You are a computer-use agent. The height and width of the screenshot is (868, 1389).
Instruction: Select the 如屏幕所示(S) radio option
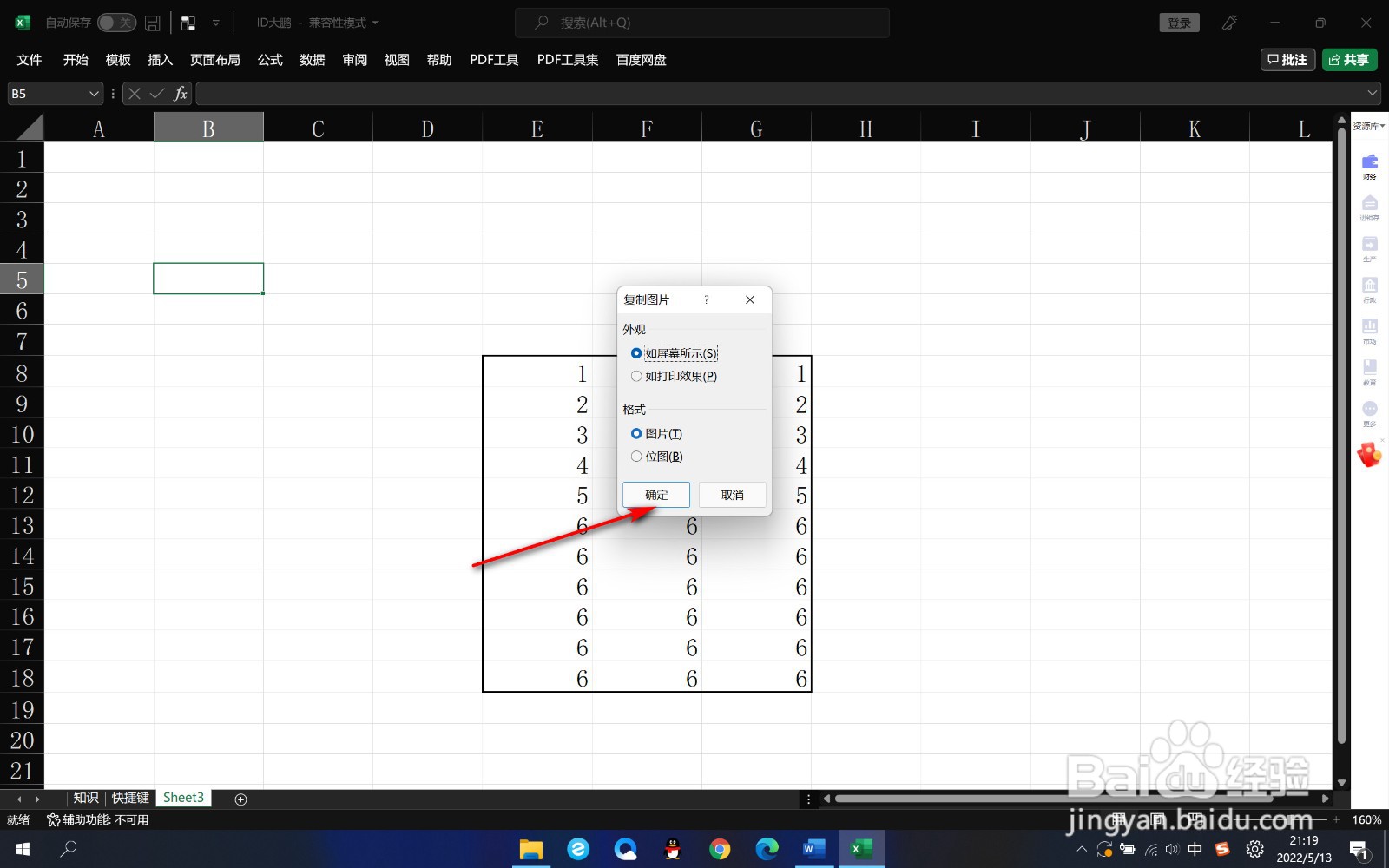pos(674,353)
